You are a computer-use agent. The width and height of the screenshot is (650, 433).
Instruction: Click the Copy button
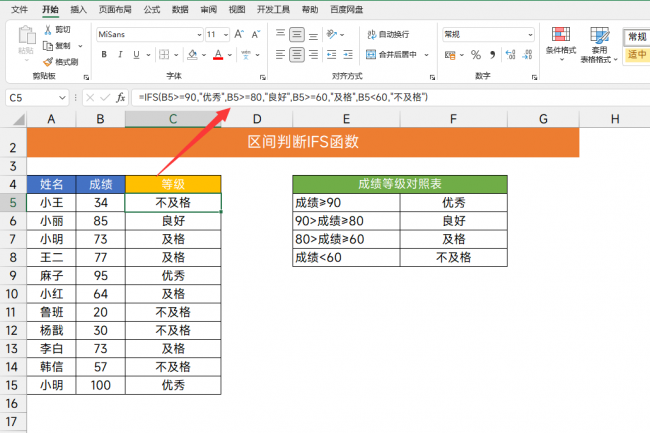click(x=57, y=46)
